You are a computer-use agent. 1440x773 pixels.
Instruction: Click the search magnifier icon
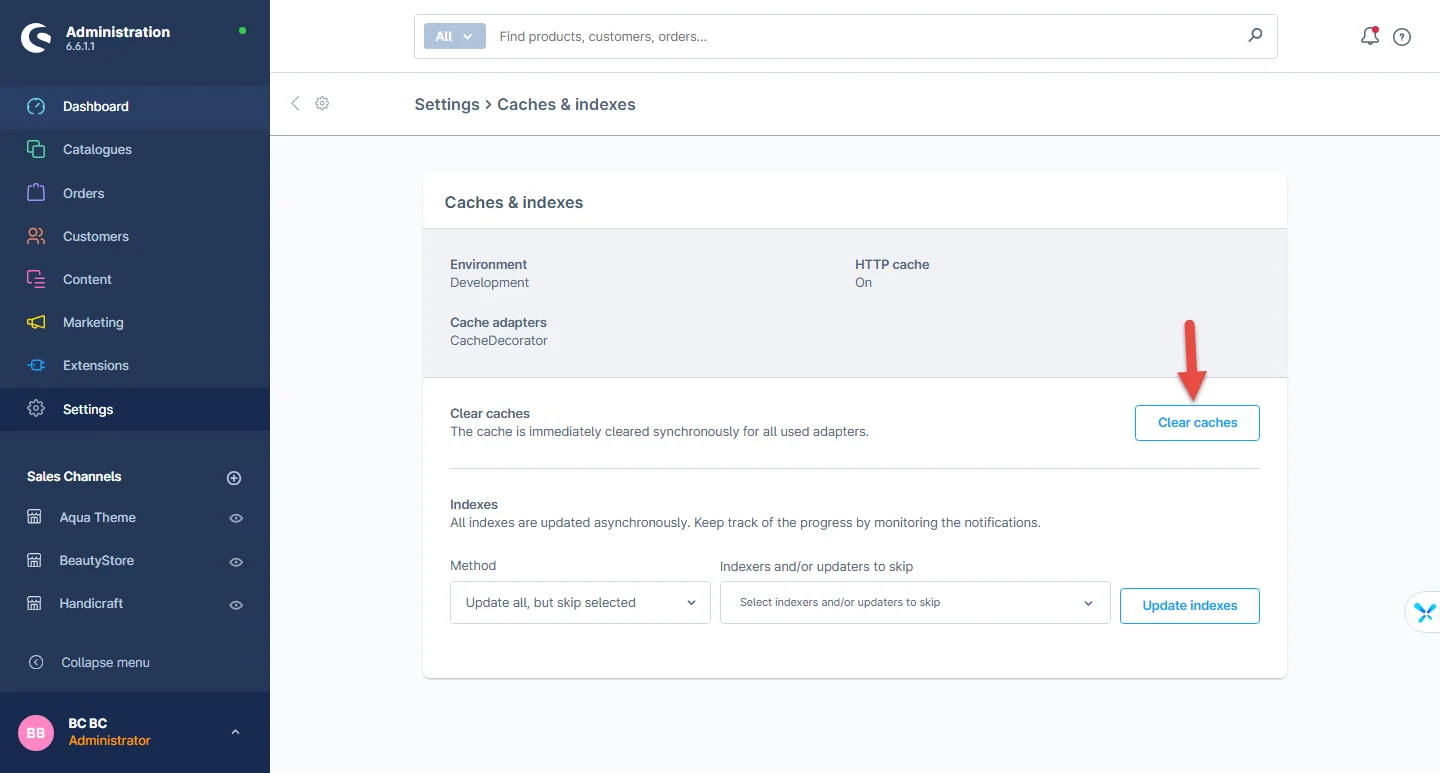tap(1255, 36)
